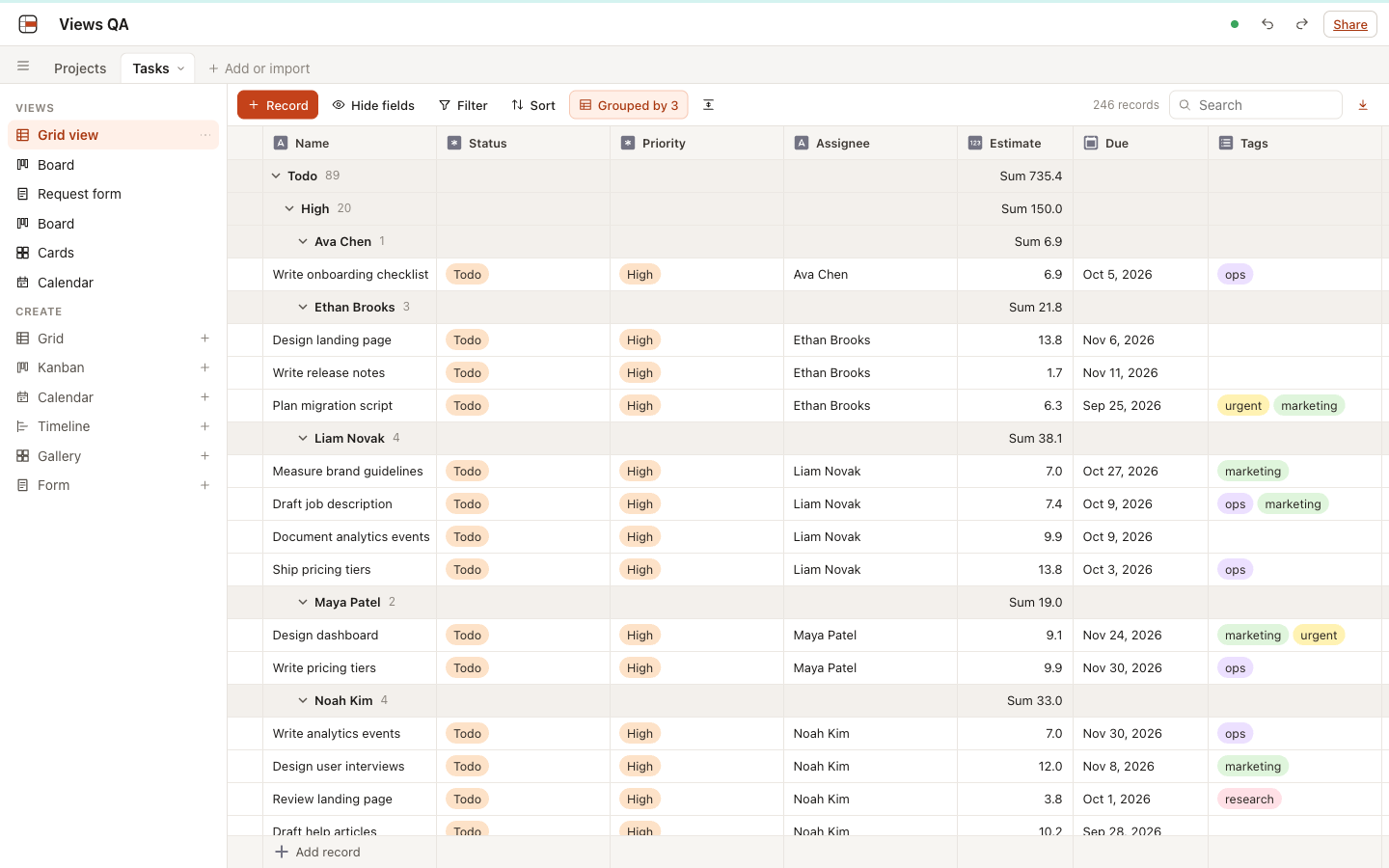Toggle the sidebar hamburger menu
The width and height of the screenshot is (1389, 868).
pos(23,67)
